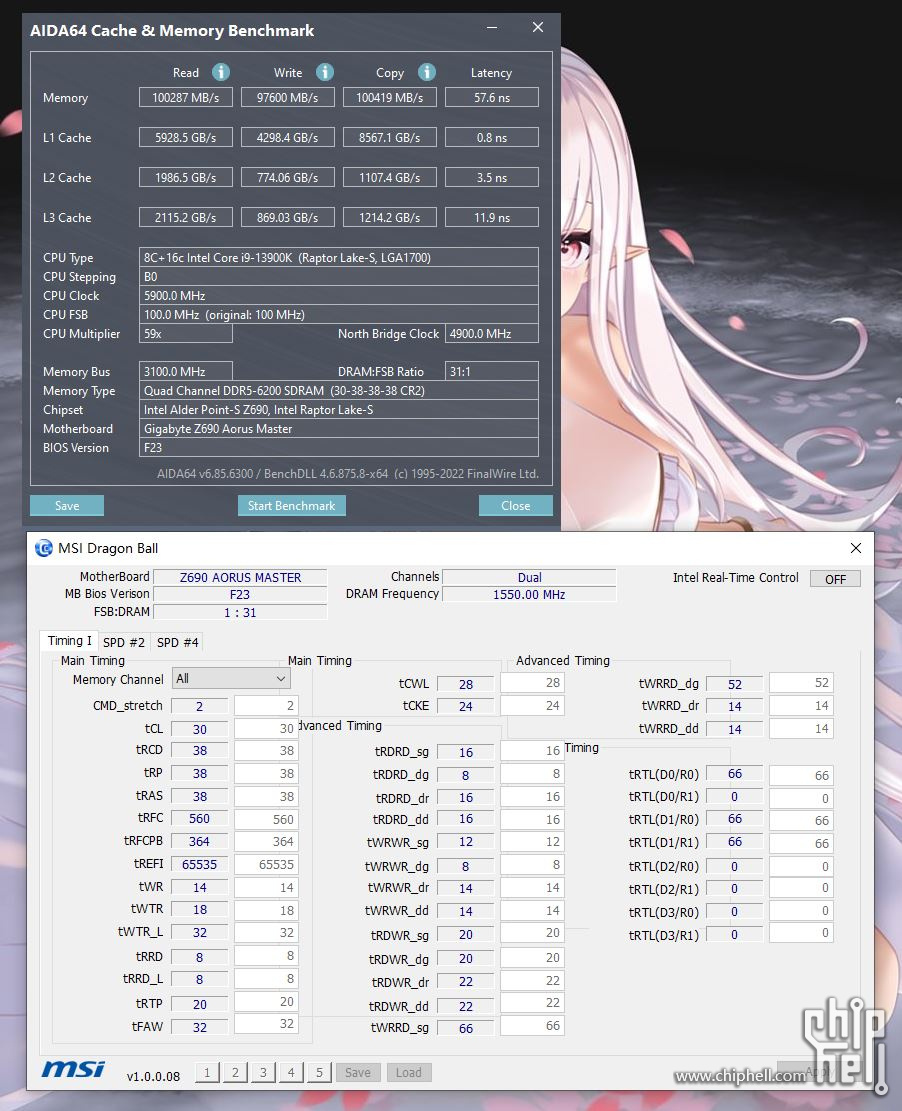Close the MSI Dragon Ball window
Image resolution: width=902 pixels, height=1111 pixels.
click(x=856, y=548)
